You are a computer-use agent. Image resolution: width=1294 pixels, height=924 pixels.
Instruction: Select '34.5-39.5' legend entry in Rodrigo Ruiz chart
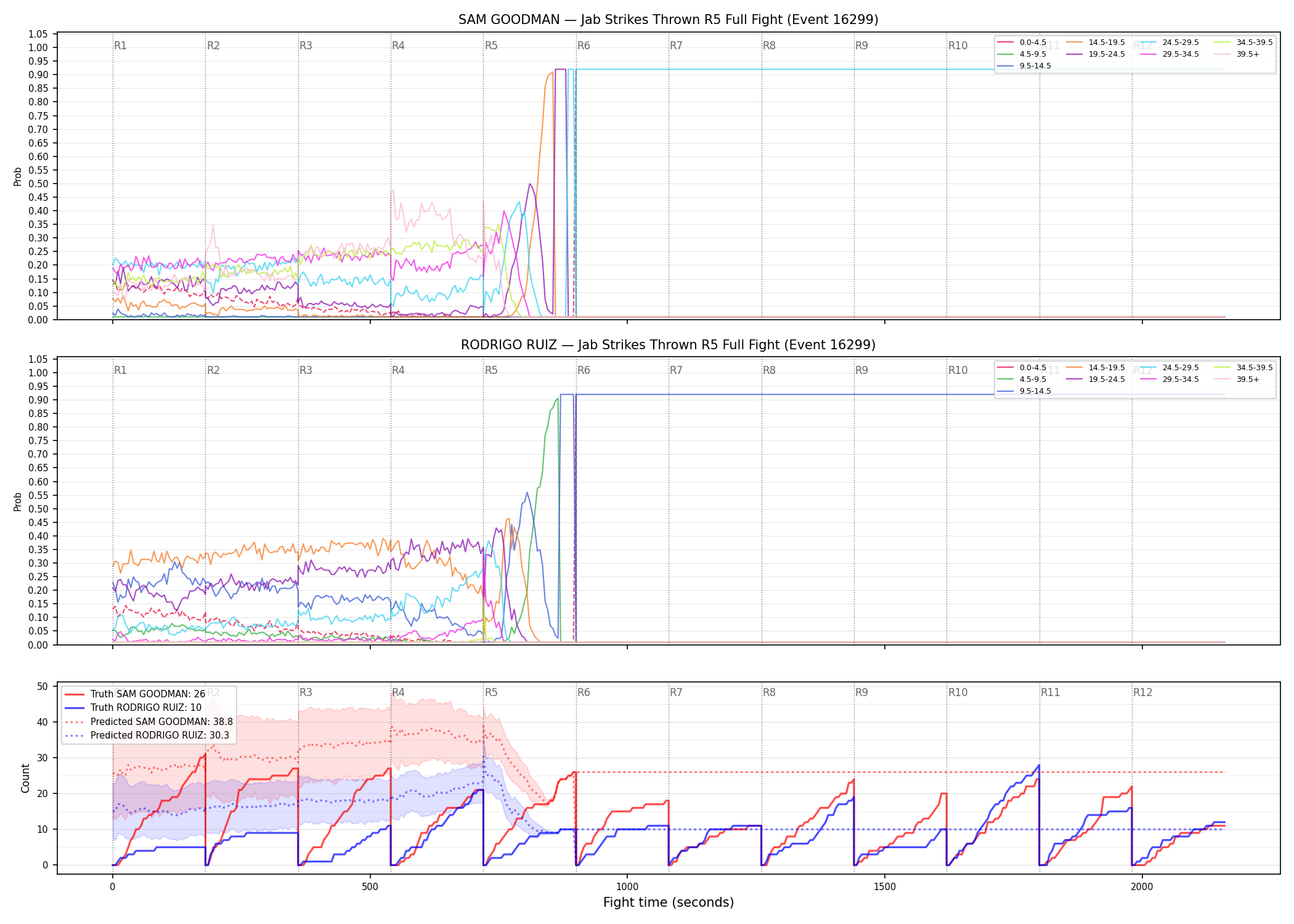[1243, 368]
